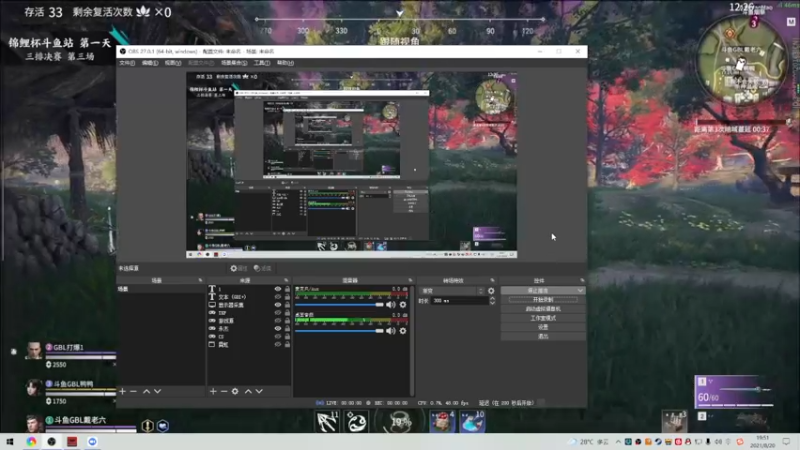Toggle visibility of the 文本 (GDI+) source

click(278, 296)
